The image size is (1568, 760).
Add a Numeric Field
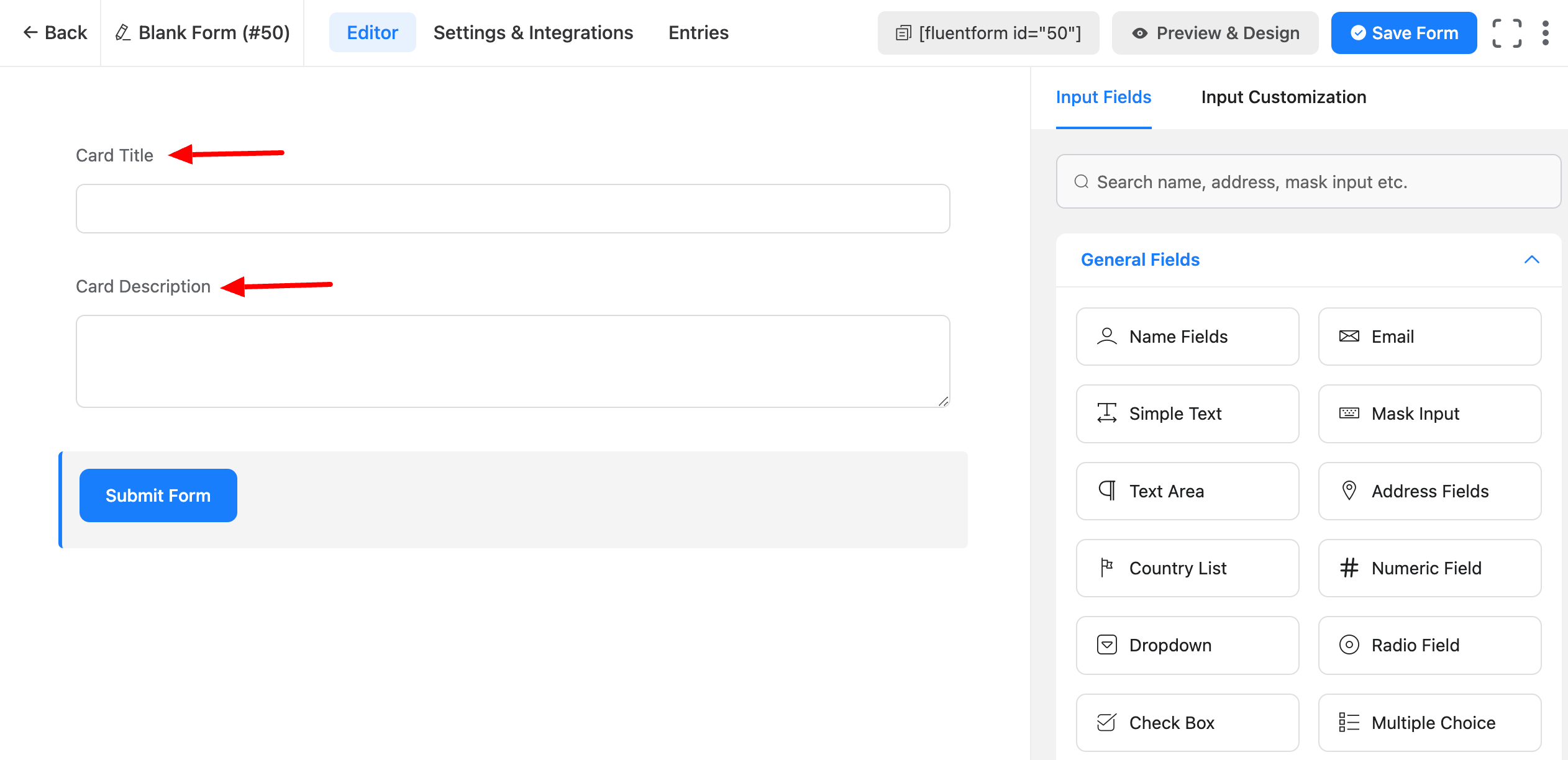[x=1429, y=568]
